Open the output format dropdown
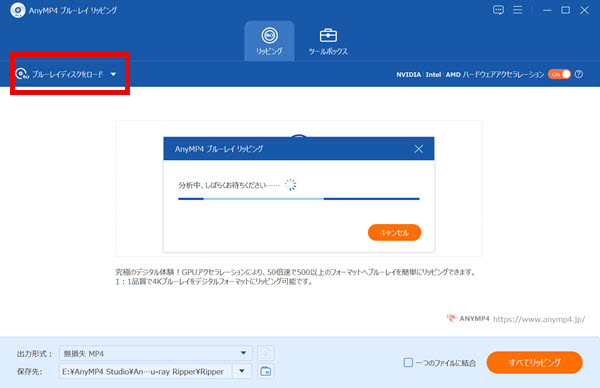 point(156,353)
